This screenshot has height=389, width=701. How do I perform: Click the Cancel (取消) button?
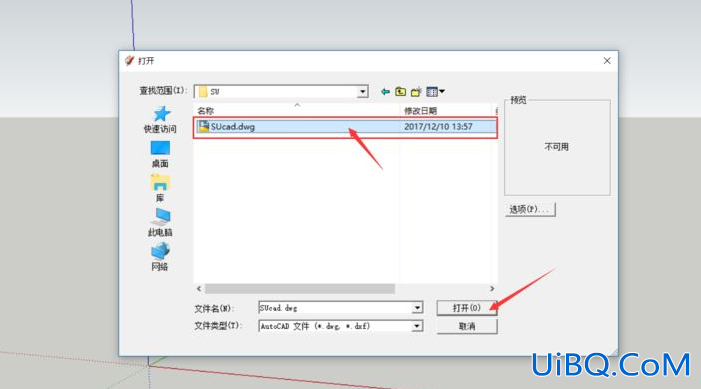(x=467, y=326)
